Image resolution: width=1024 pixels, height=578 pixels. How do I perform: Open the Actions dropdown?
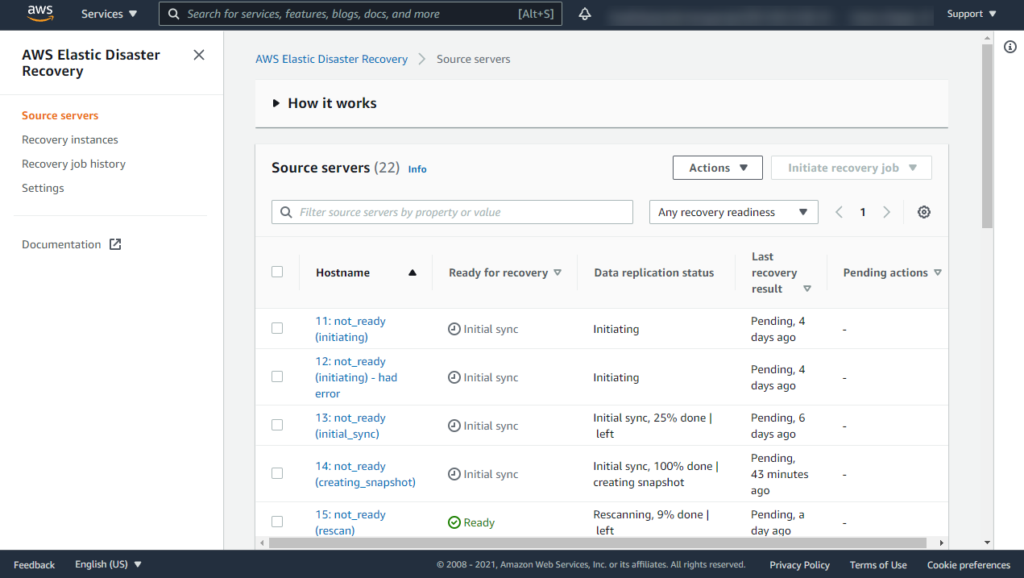[717, 167]
